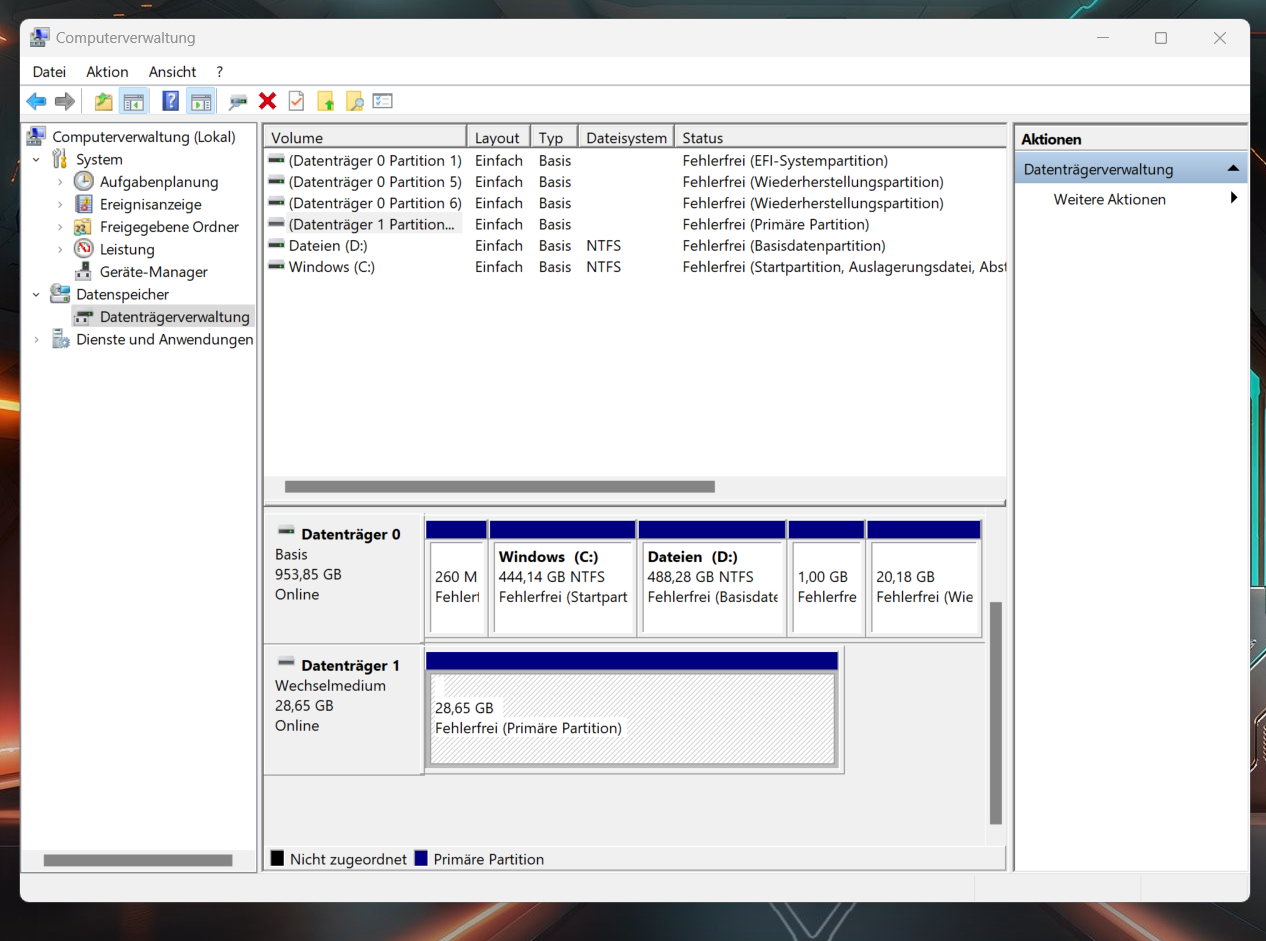Toggle the Action pane visibility icon

tap(200, 100)
